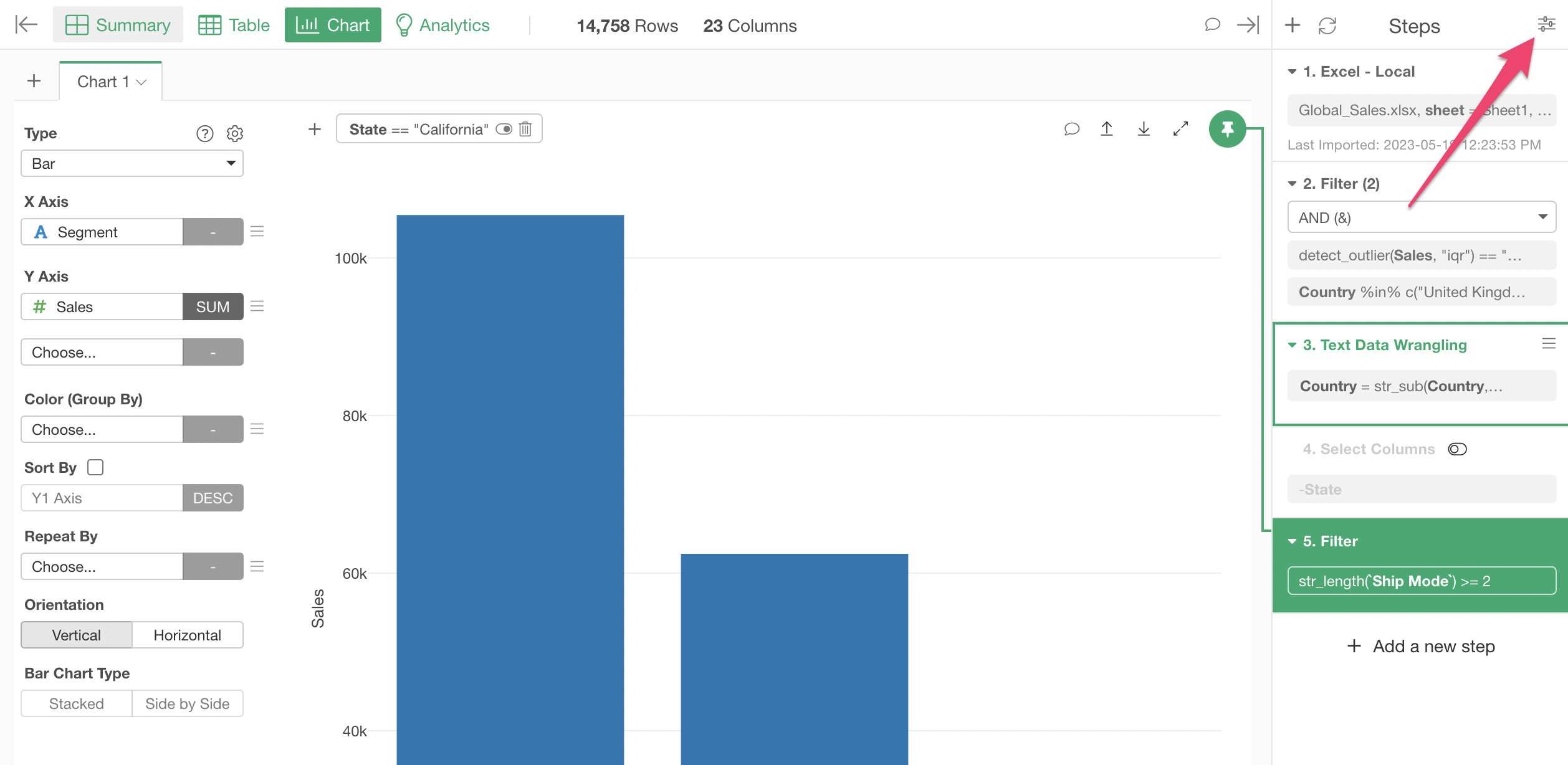Delete the State California filter via trash icon

525,129
